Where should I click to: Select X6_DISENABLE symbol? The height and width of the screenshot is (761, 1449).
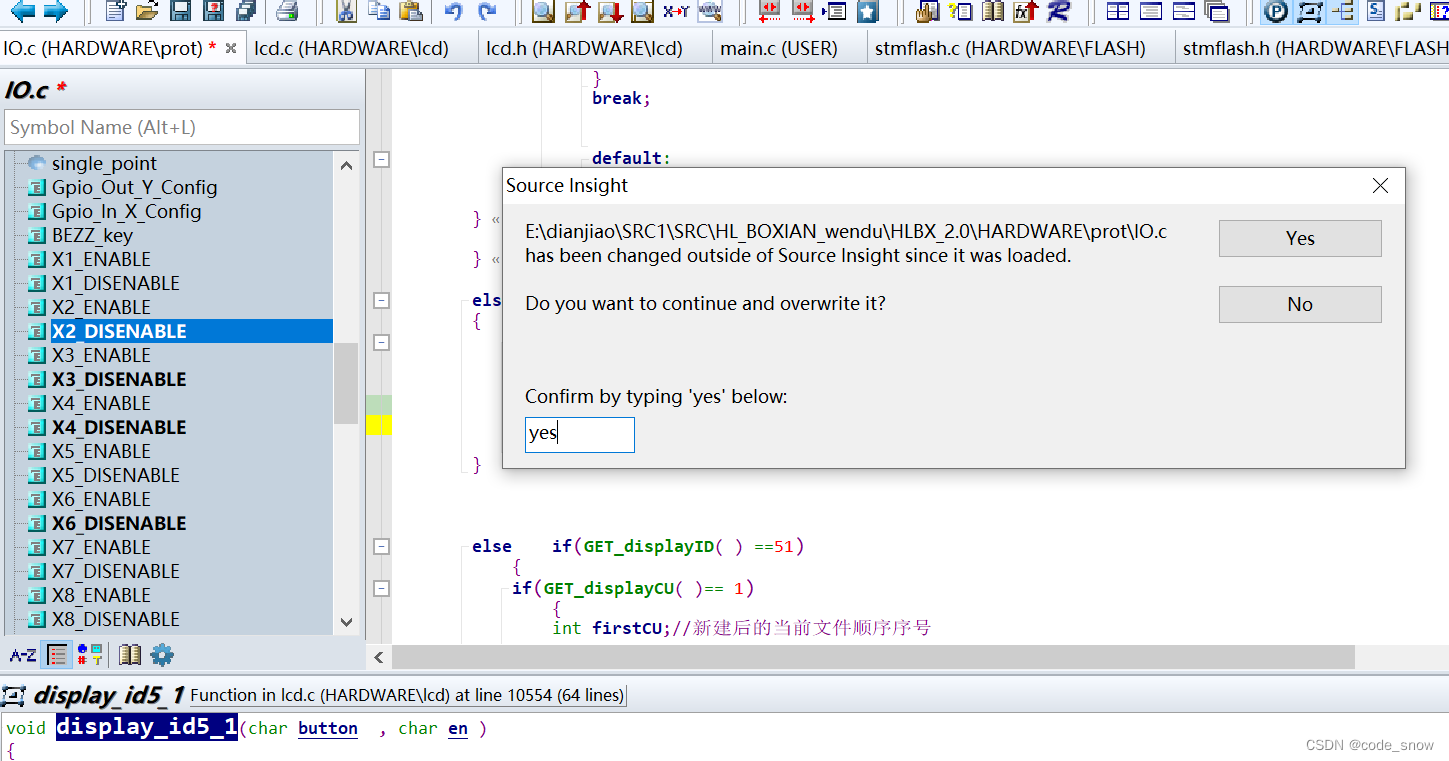[x=119, y=523]
